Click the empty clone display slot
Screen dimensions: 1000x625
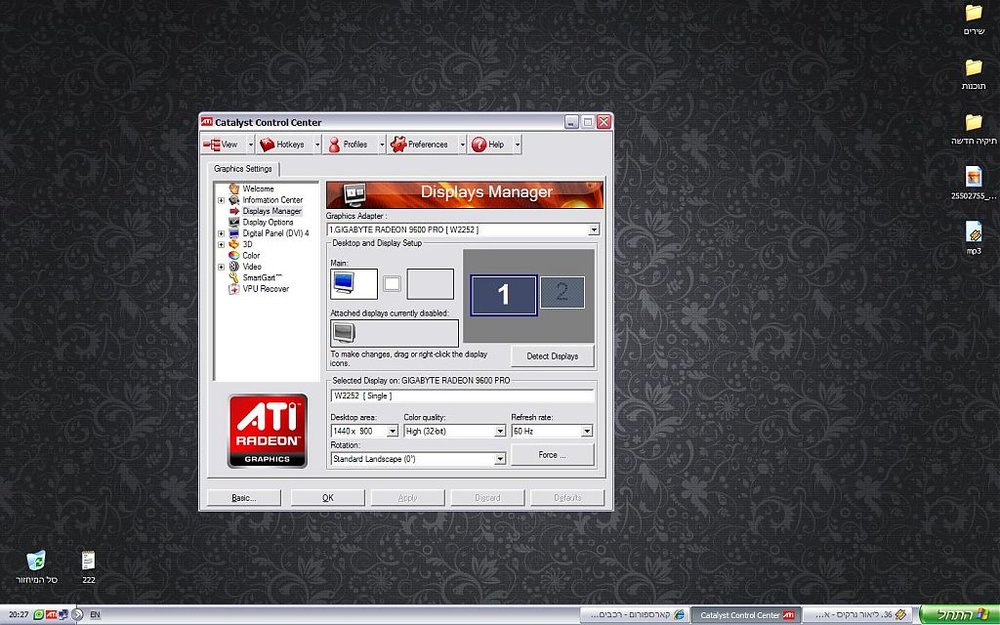tap(430, 284)
